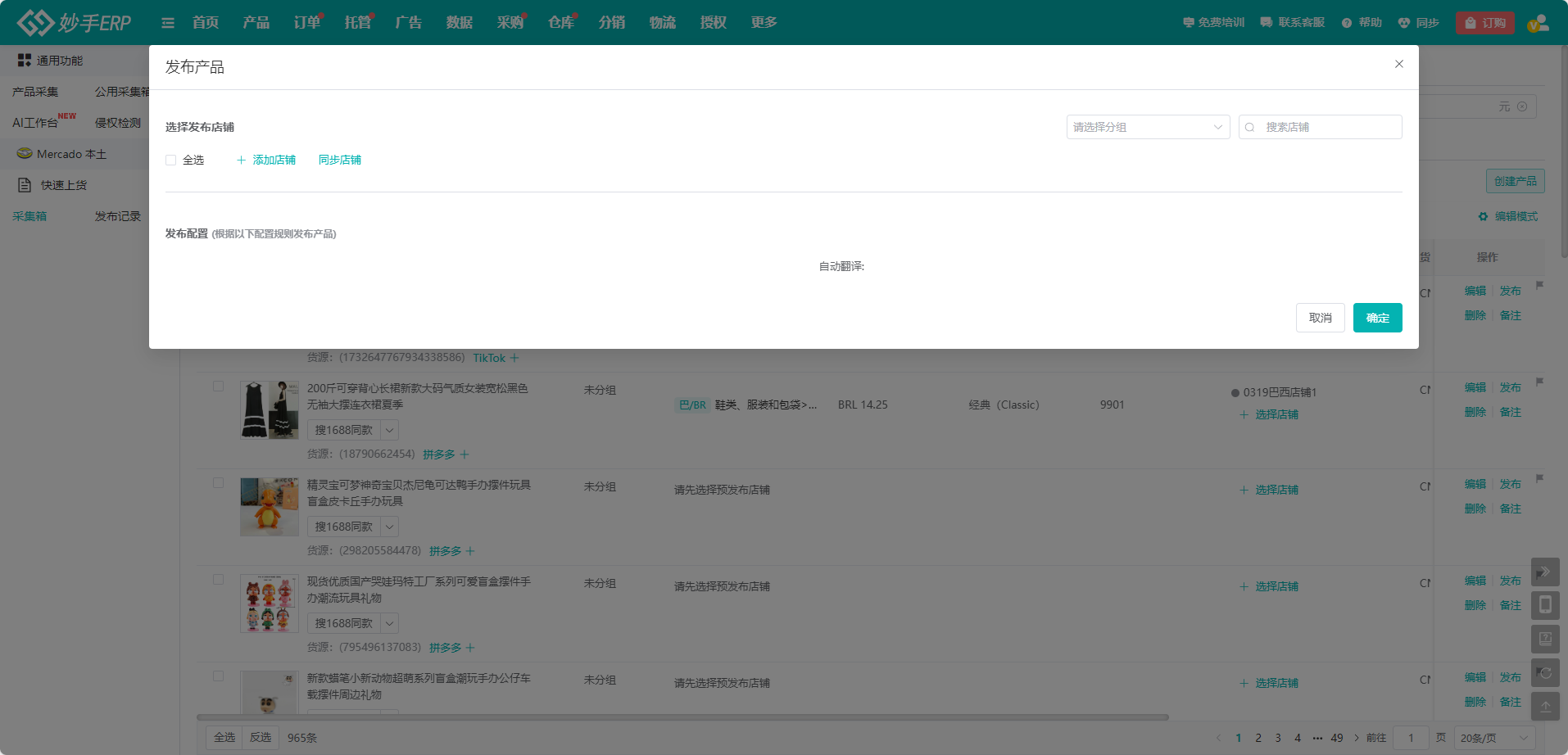Screen dimensions: 1568x755
Task: Click the page number jump input box
Action: coord(1411,738)
